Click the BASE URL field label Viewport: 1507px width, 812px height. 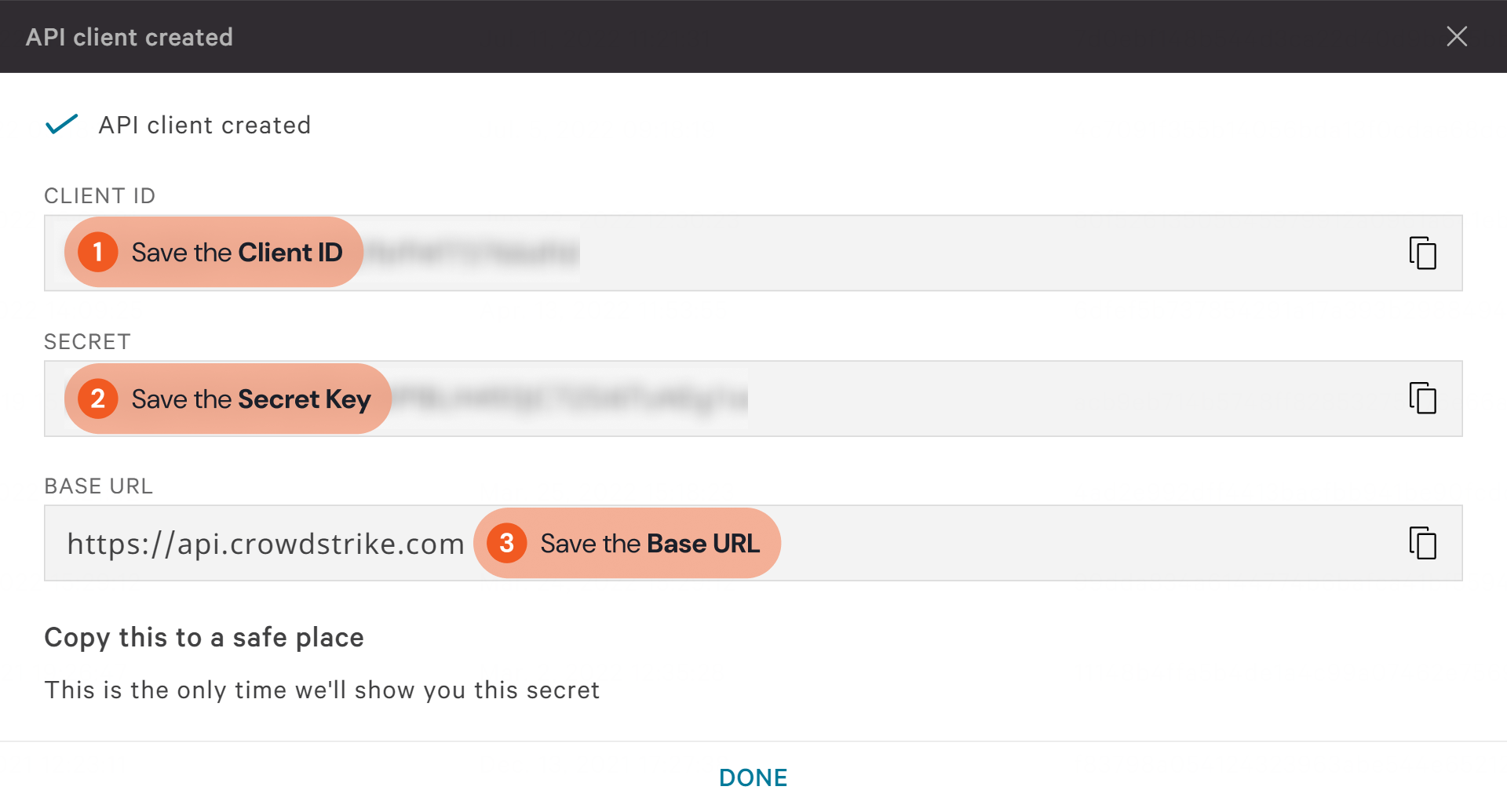tap(98, 486)
